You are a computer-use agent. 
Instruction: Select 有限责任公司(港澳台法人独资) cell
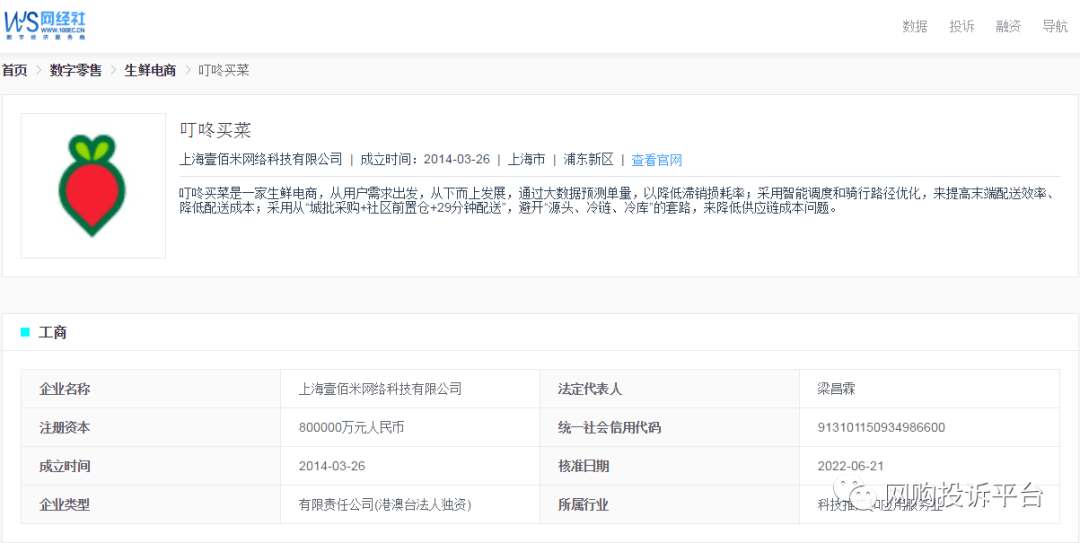point(410,504)
